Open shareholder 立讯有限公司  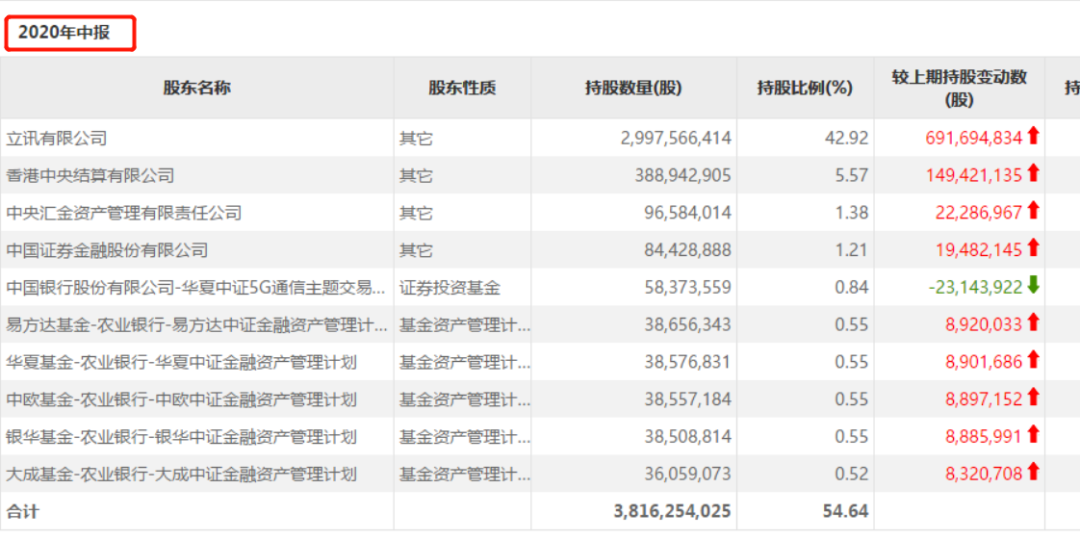(56, 138)
